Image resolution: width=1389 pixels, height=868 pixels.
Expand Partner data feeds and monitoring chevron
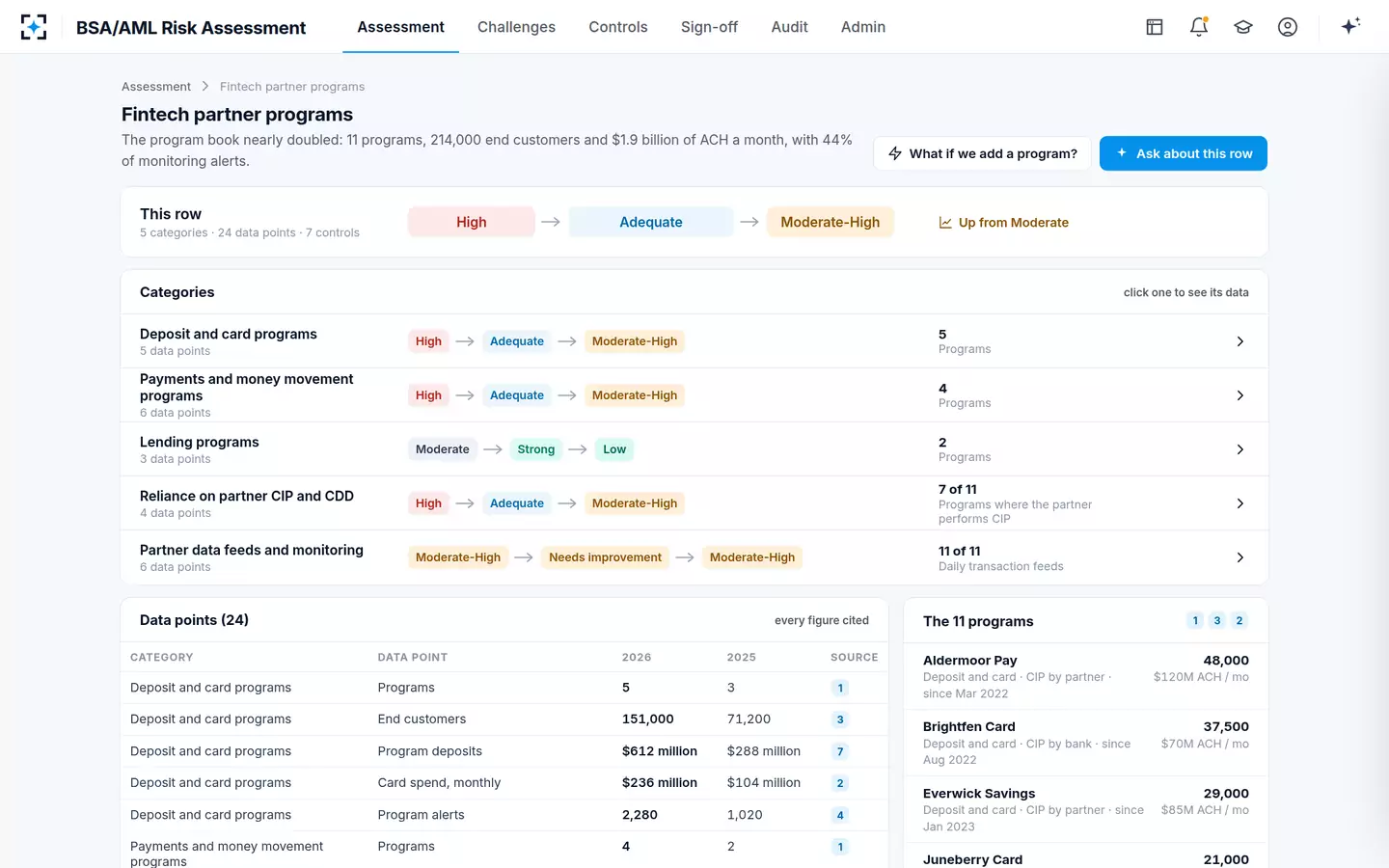(x=1240, y=557)
